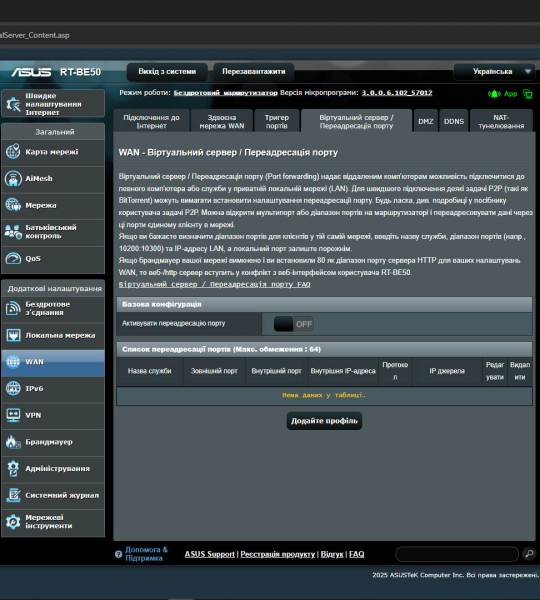The height and width of the screenshot is (600, 540).
Task: Select Віртуальний сервер / Переадресація порту tab
Action: 356,121
